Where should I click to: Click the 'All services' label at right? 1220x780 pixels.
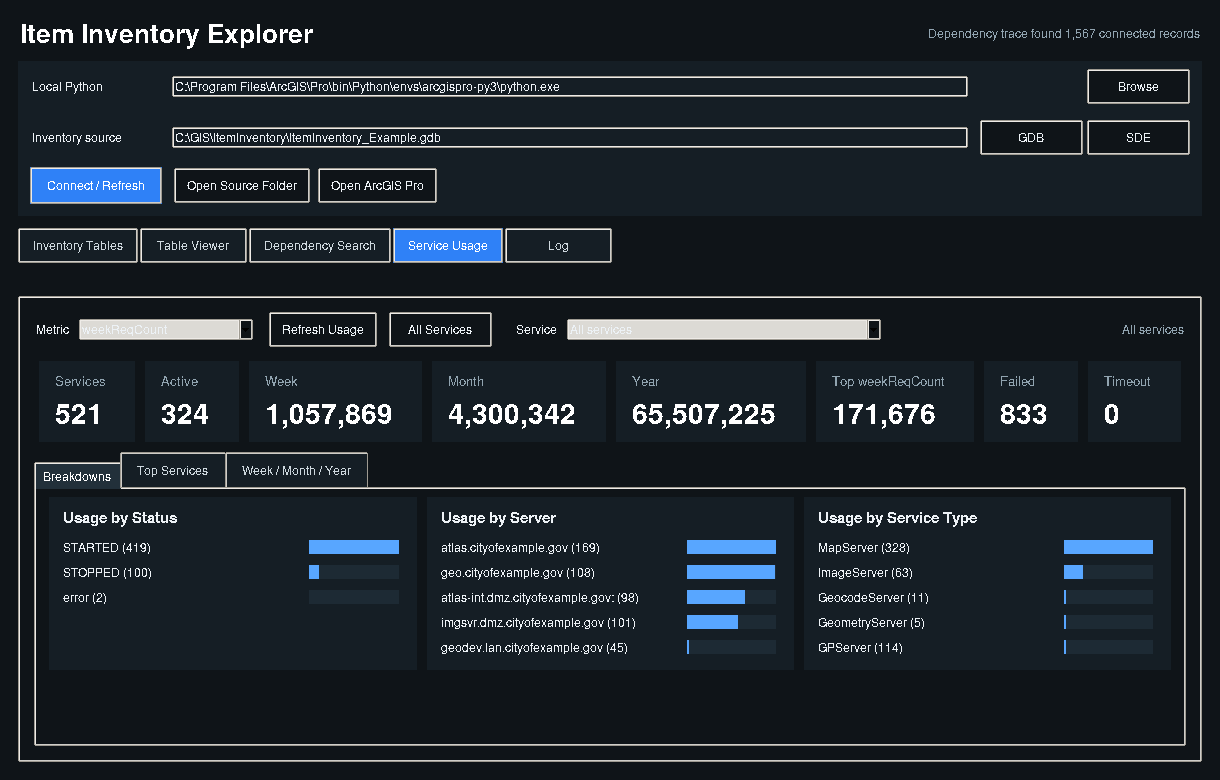1153,330
